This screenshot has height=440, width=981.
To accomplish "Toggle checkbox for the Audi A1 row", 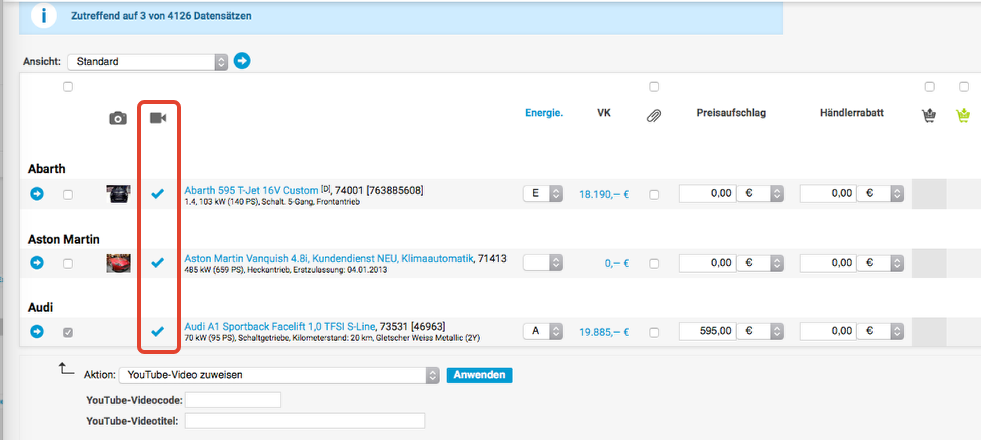I will click(68, 332).
